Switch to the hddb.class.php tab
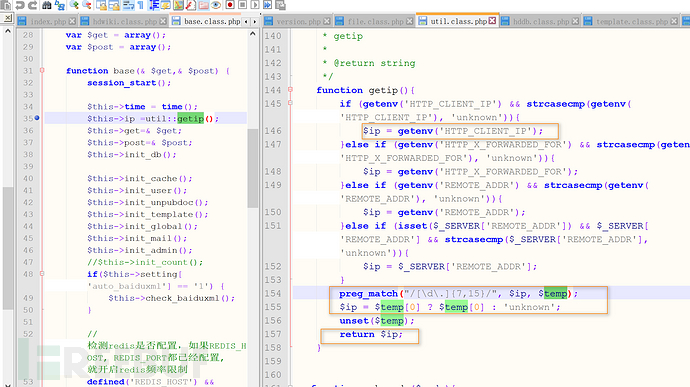The width and height of the screenshot is (690, 387). pos(540,21)
